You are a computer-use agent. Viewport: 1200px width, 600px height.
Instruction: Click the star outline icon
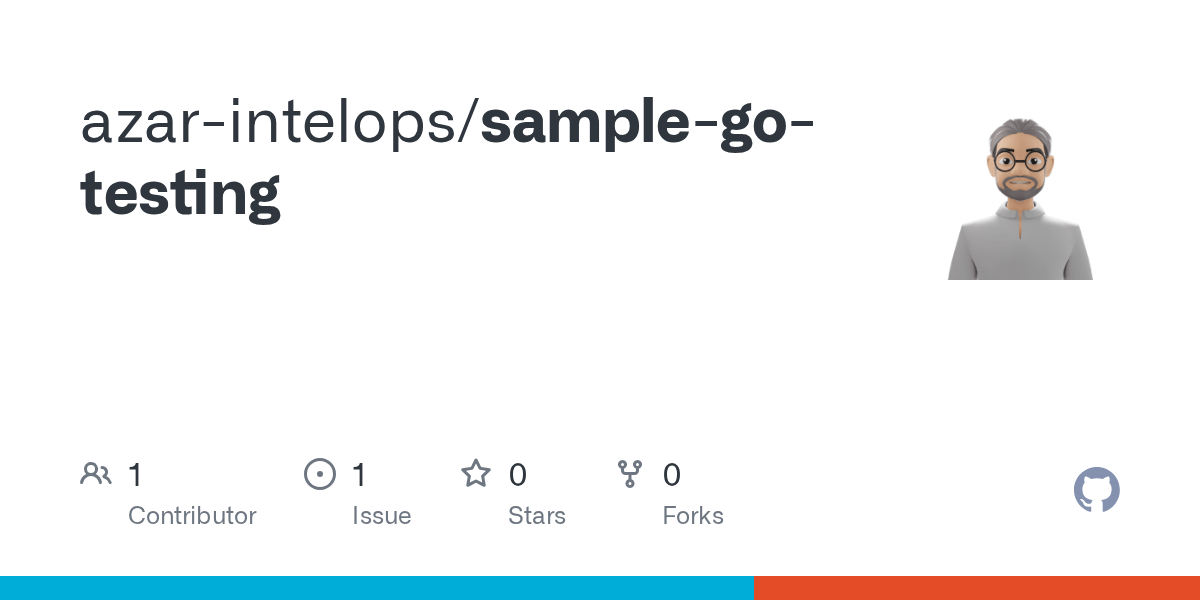point(476,473)
